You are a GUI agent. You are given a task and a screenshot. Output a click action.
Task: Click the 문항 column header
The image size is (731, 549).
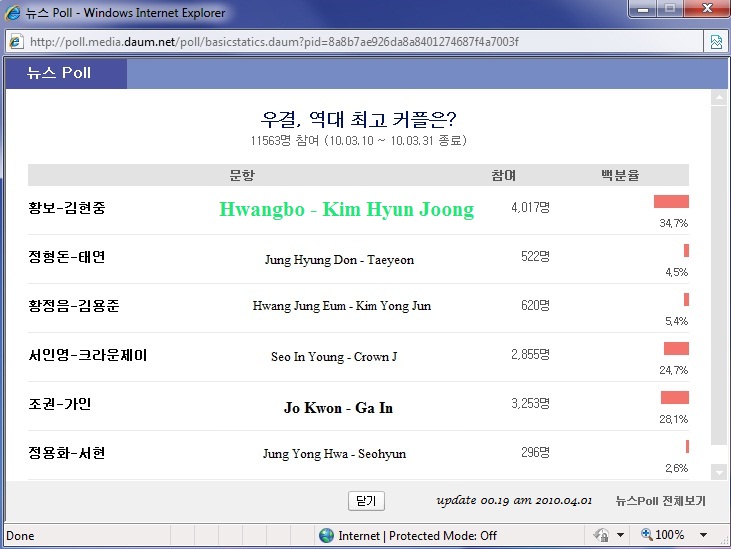(242, 175)
